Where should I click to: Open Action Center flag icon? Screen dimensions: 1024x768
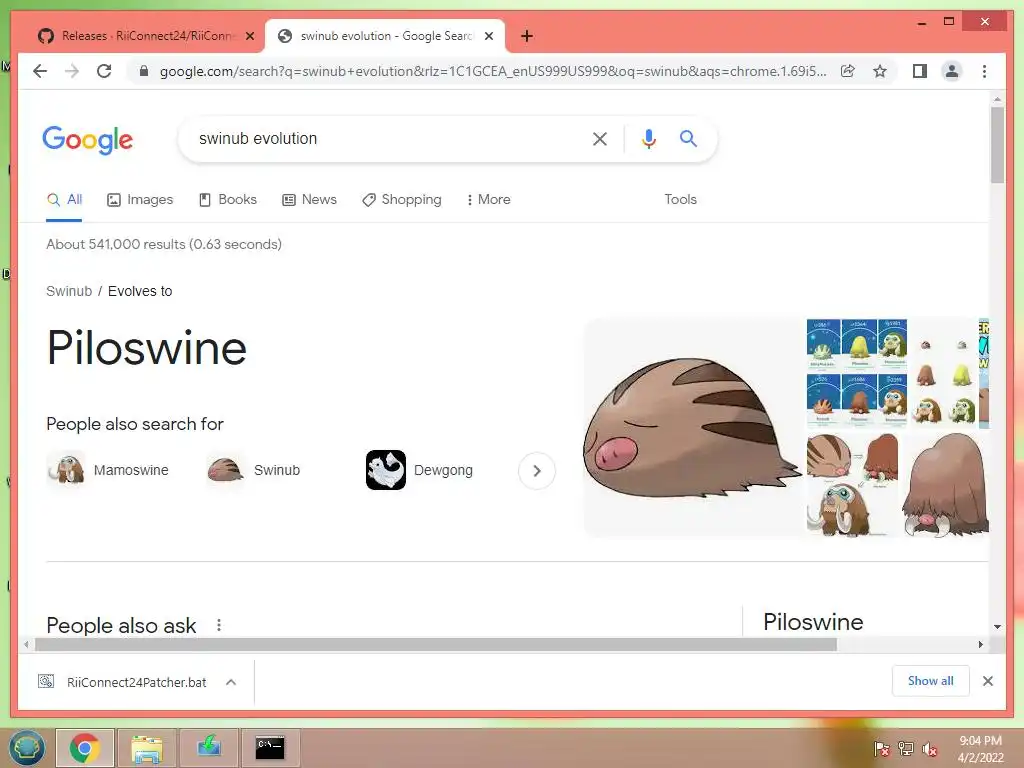coord(881,749)
